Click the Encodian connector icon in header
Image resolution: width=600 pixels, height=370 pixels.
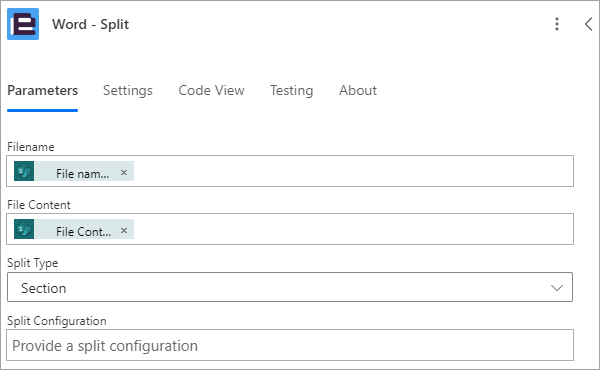23,24
